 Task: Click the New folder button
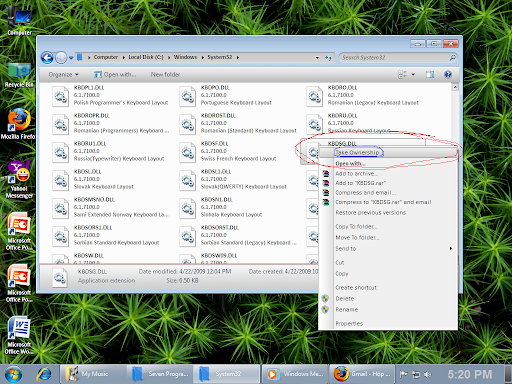click(x=165, y=74)
